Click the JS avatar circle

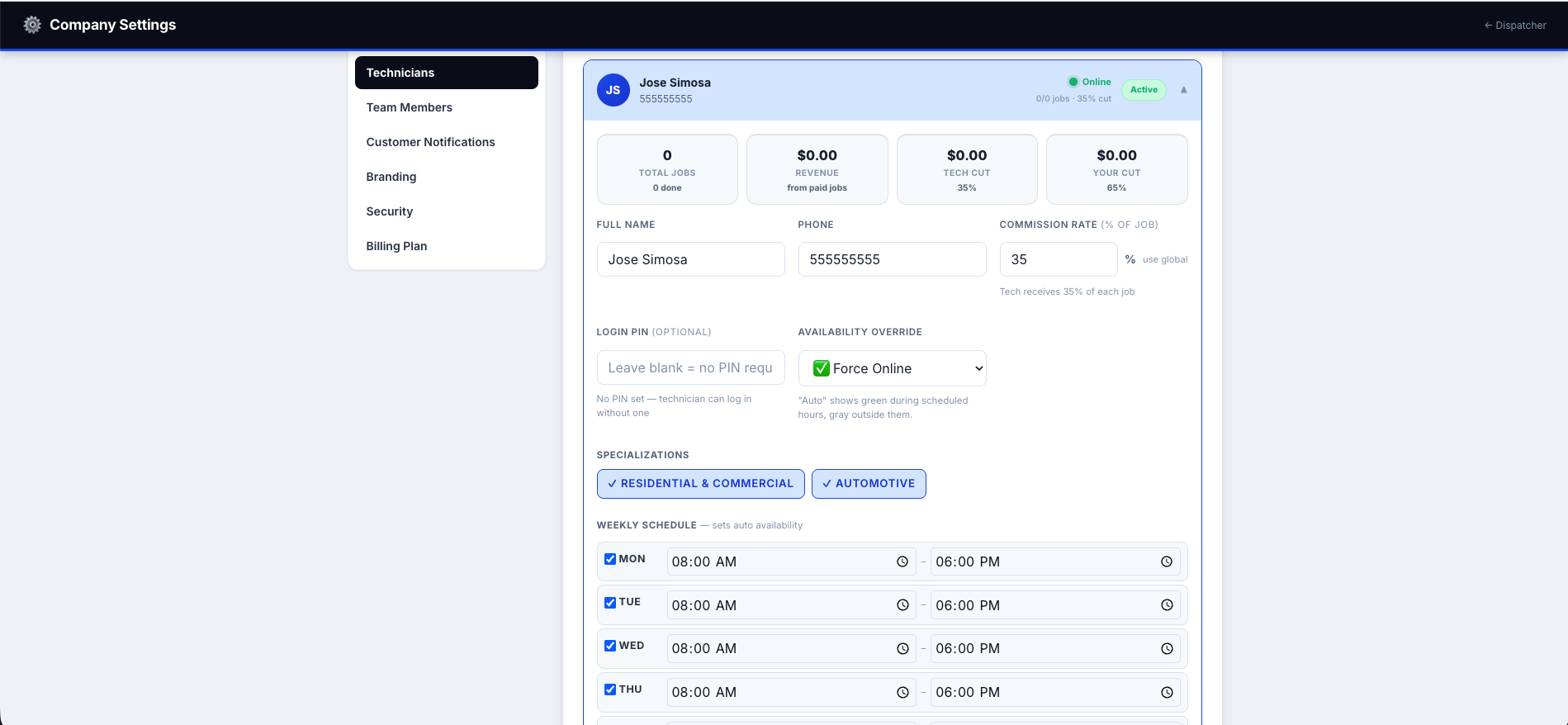pos(613,90)
